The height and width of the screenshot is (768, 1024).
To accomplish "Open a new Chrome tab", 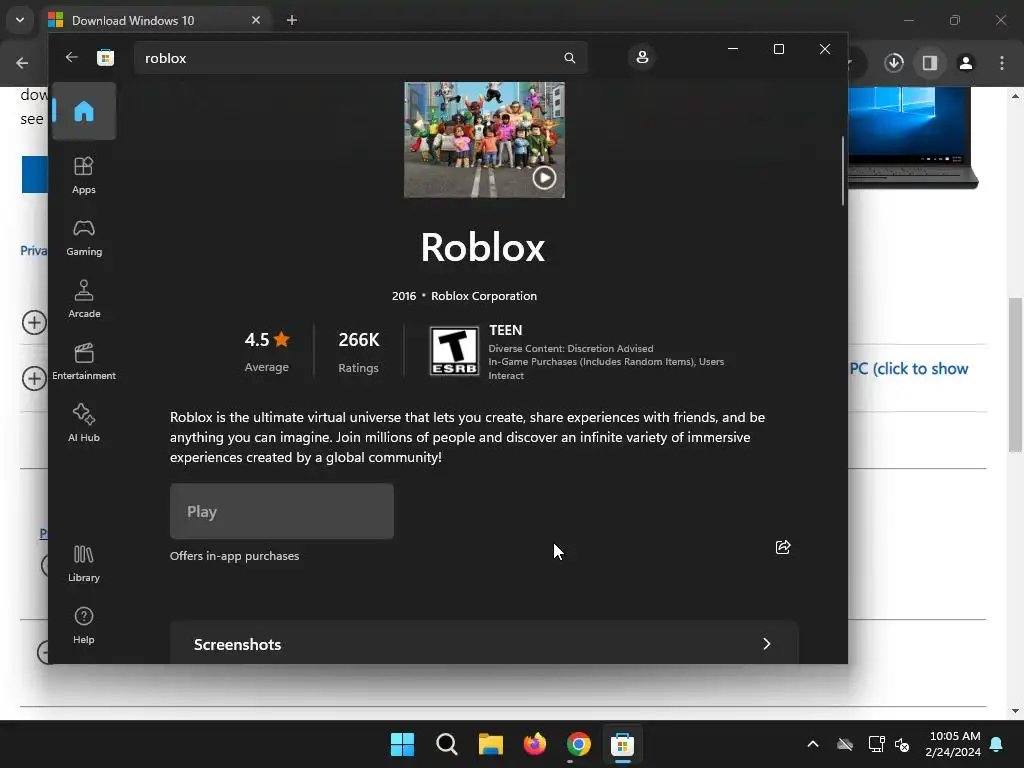I will pyautogui.click(x=292, y=20).
